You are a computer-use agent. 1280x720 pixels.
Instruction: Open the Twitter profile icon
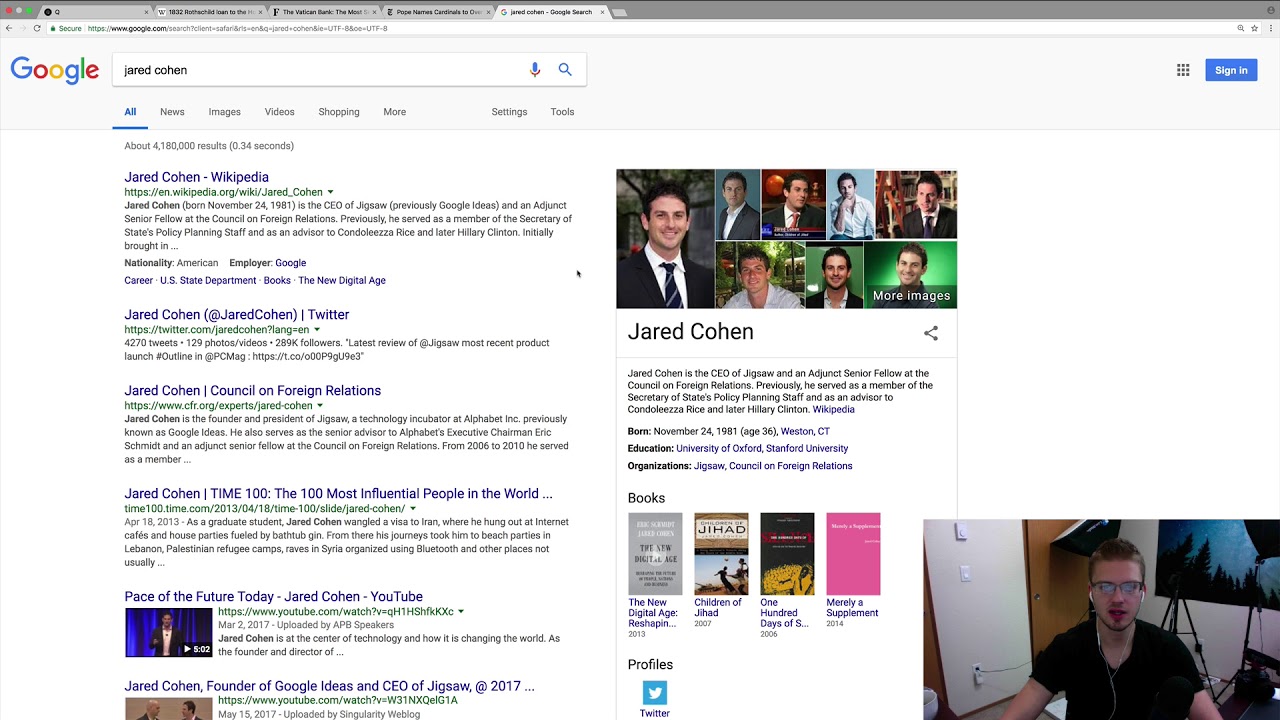coord(655,693)
